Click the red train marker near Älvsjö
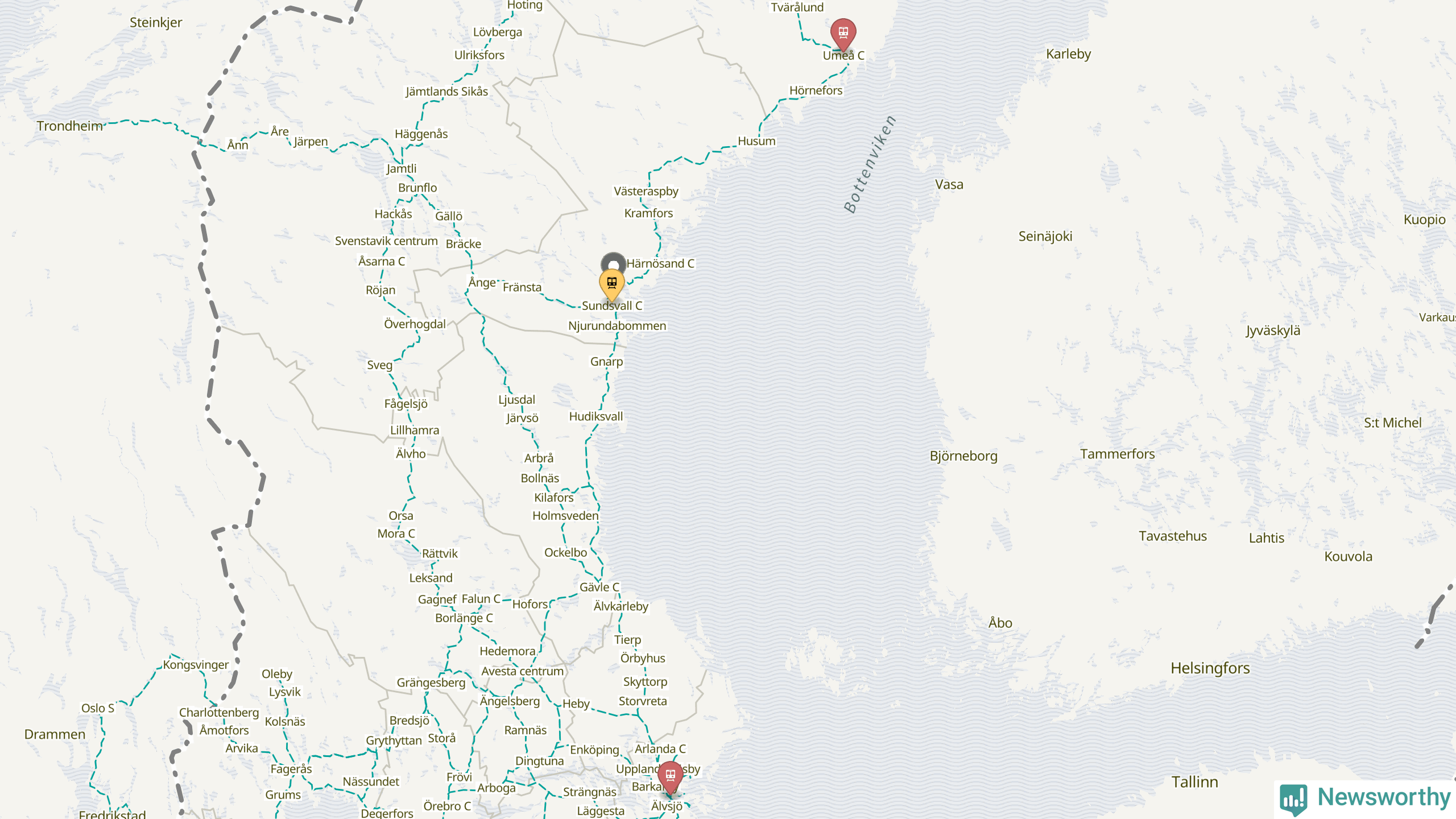 [671, 776]
